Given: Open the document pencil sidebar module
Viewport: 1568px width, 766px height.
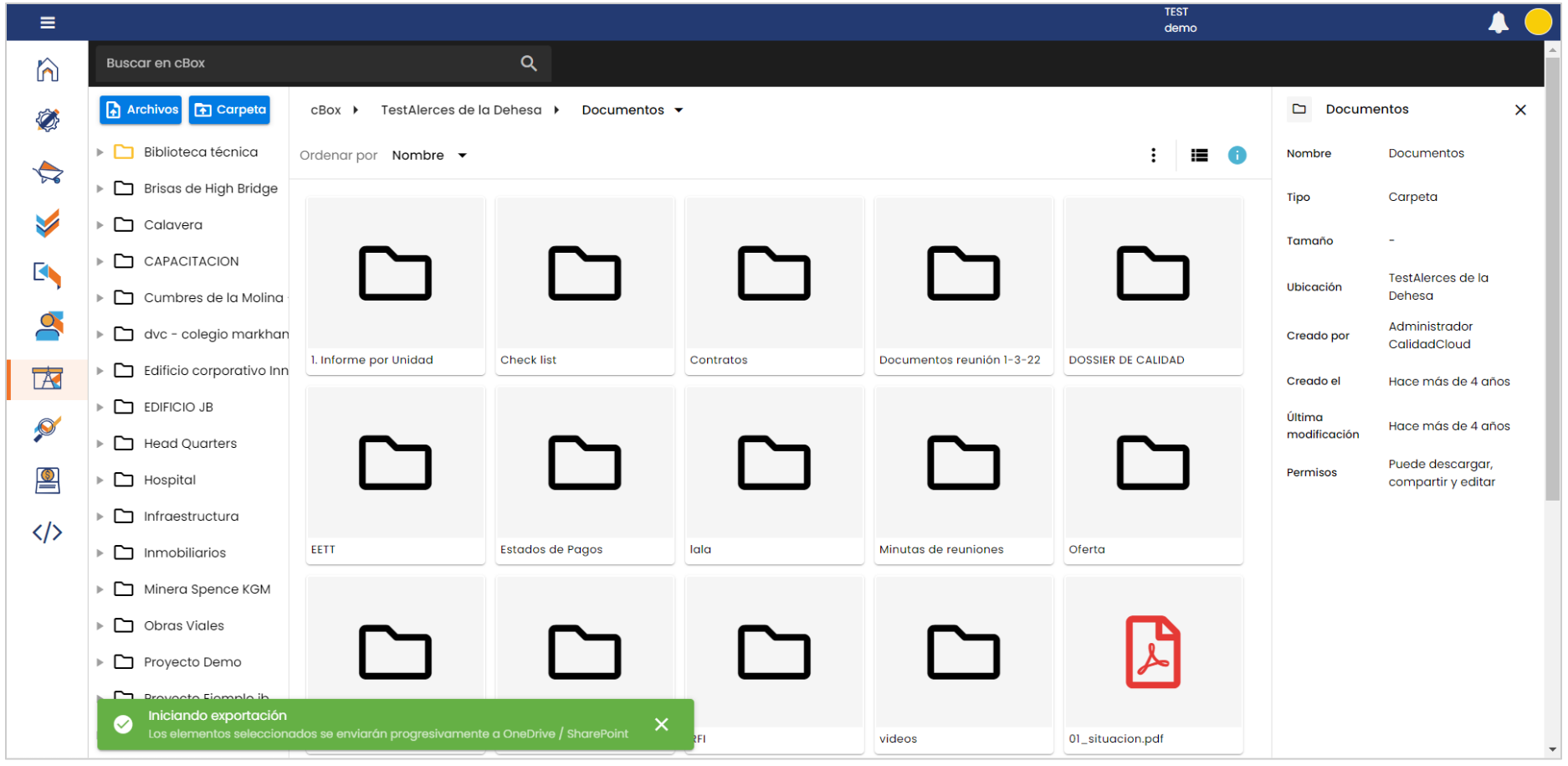Looking at the screenshot, I should click(x=48, y=275).
